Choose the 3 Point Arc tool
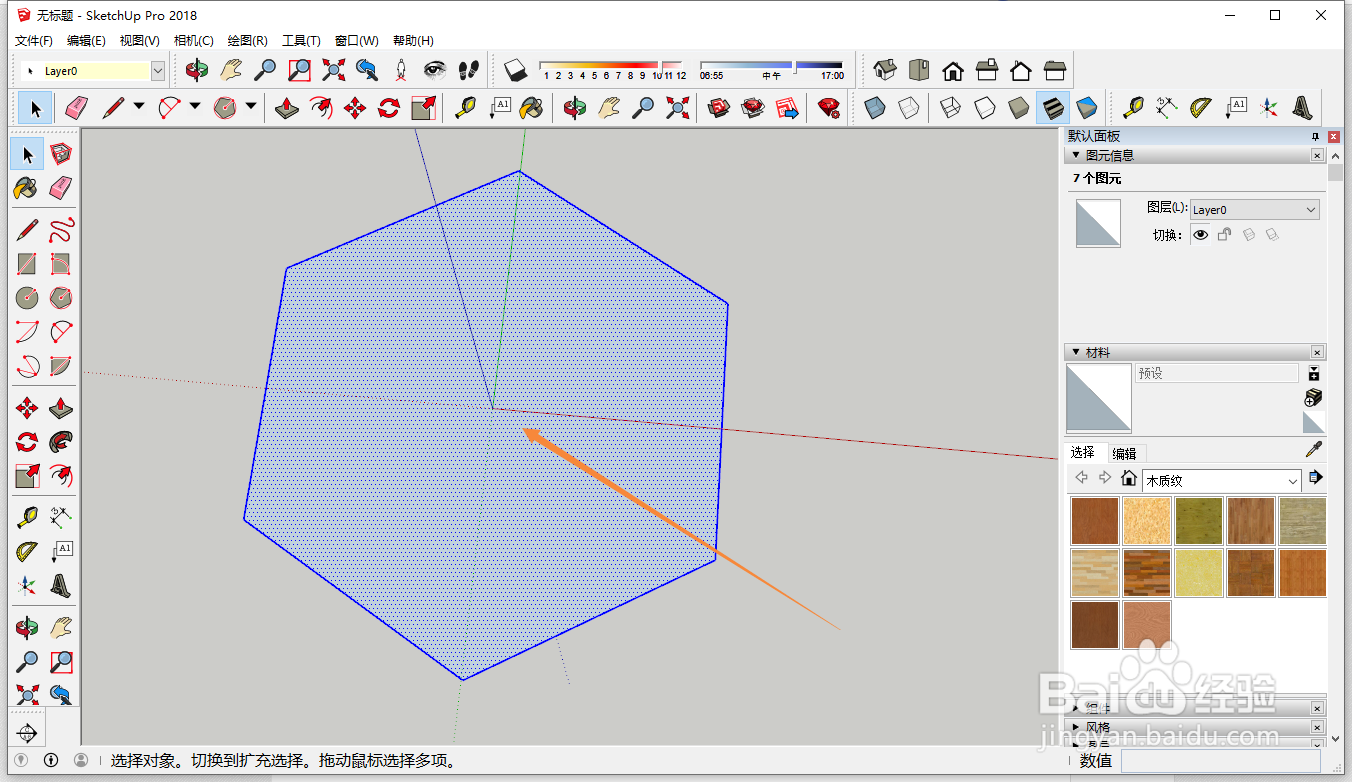 click(27, 366)
